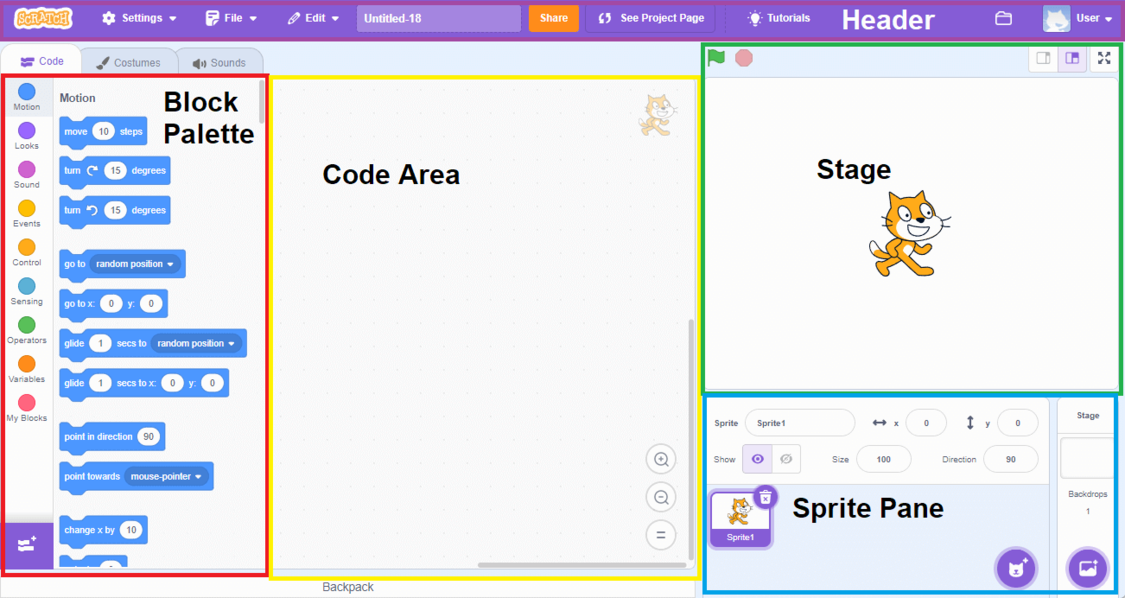Open the Settings dropdown menu

tap(139, 19)
